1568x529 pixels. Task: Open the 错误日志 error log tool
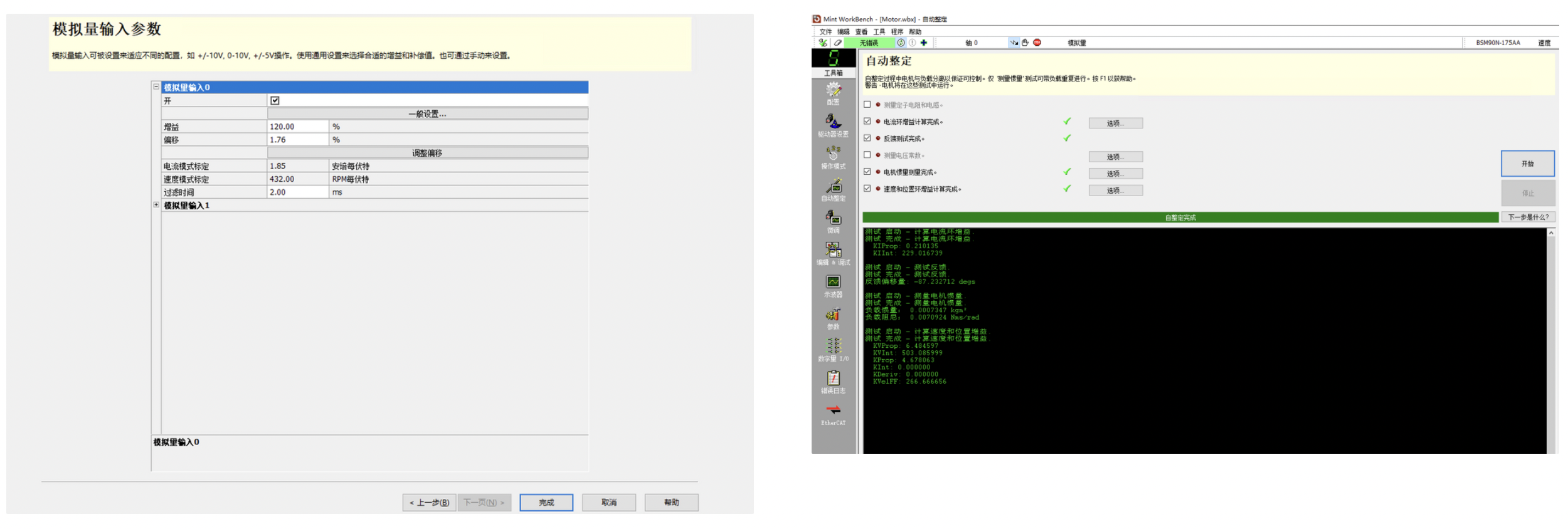(x=833, y=382)
